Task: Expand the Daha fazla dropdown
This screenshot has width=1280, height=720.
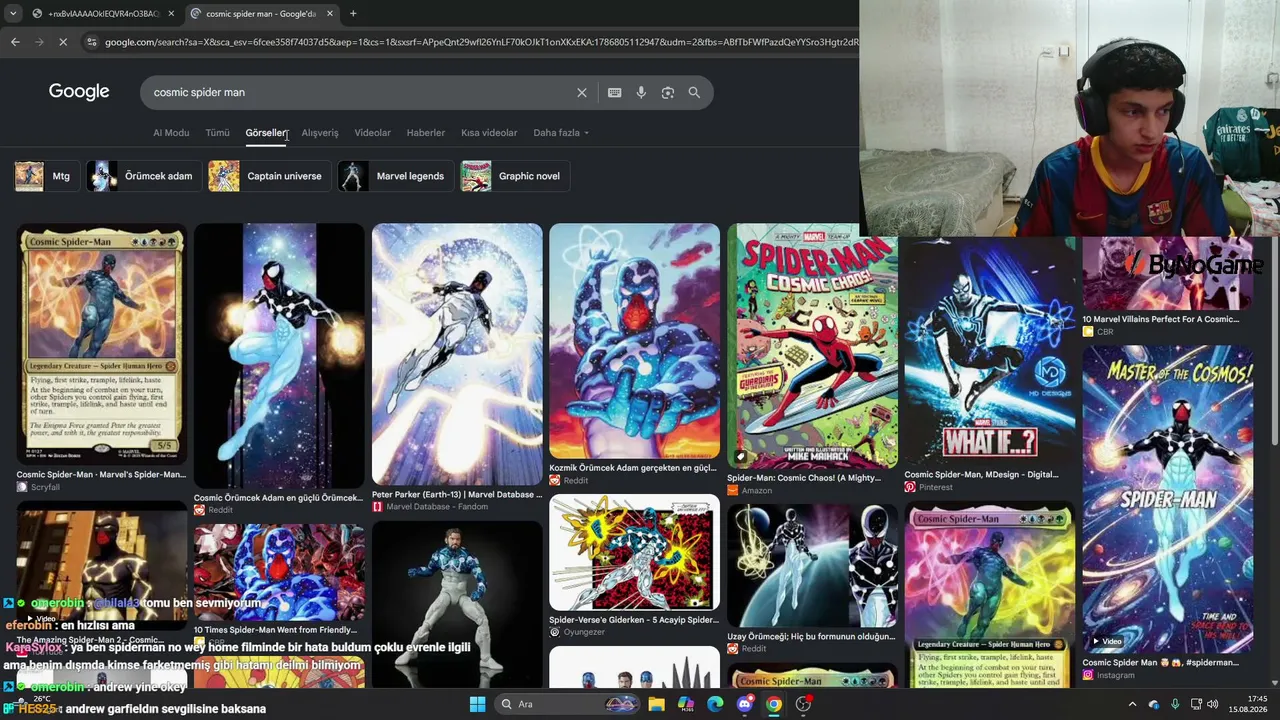Action: [x=561, y=133]
